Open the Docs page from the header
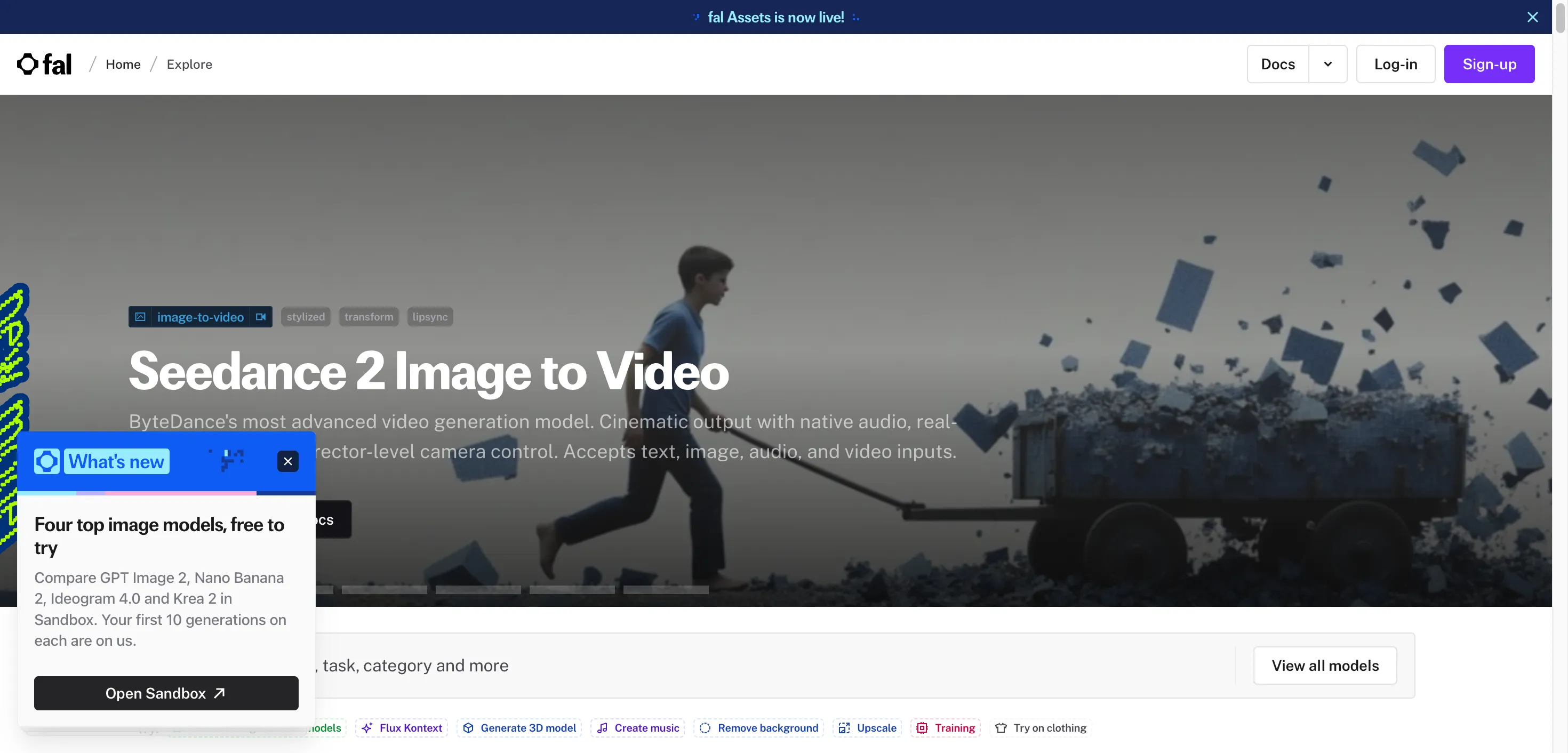 click(1278, 64)
